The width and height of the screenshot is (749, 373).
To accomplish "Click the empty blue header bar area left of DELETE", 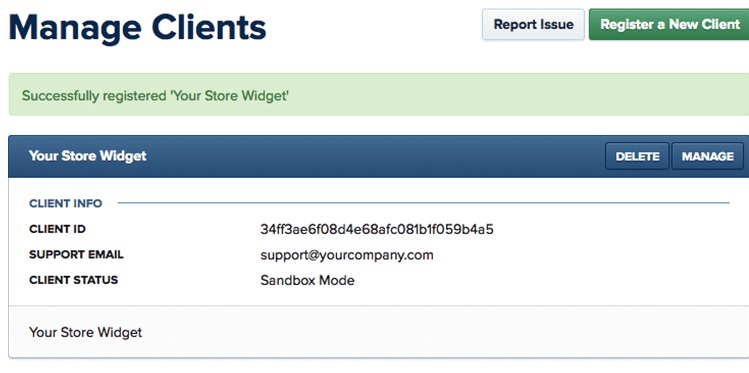I will [x=373, y=156].
